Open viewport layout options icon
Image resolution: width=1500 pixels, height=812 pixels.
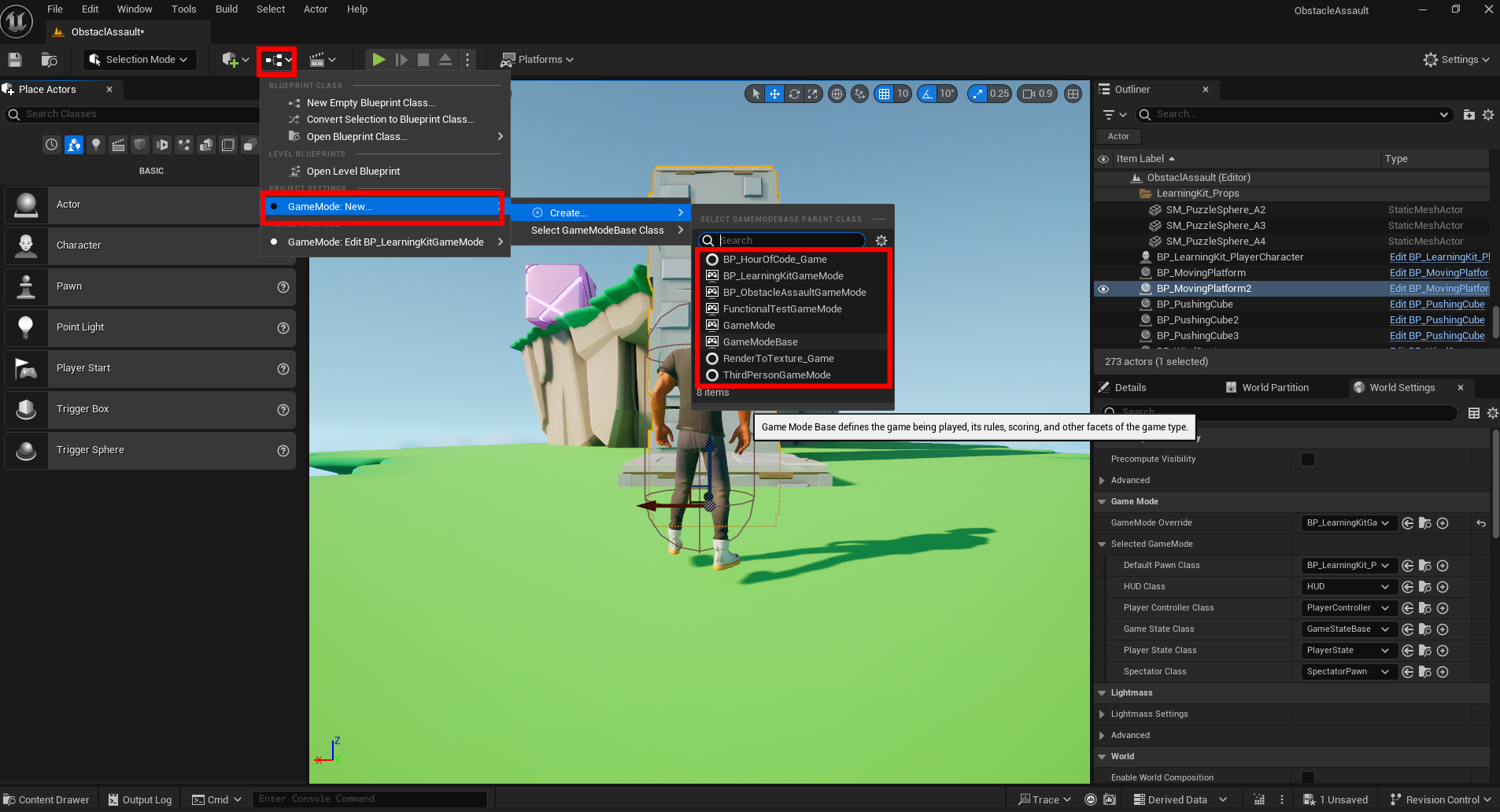pyautogui.click(x=1073, y=94)
